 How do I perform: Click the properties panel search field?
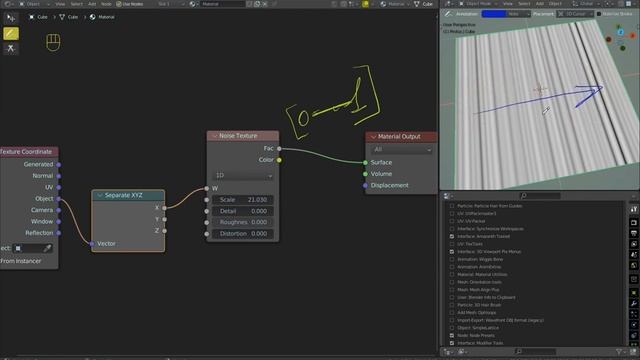click(540, 196)
